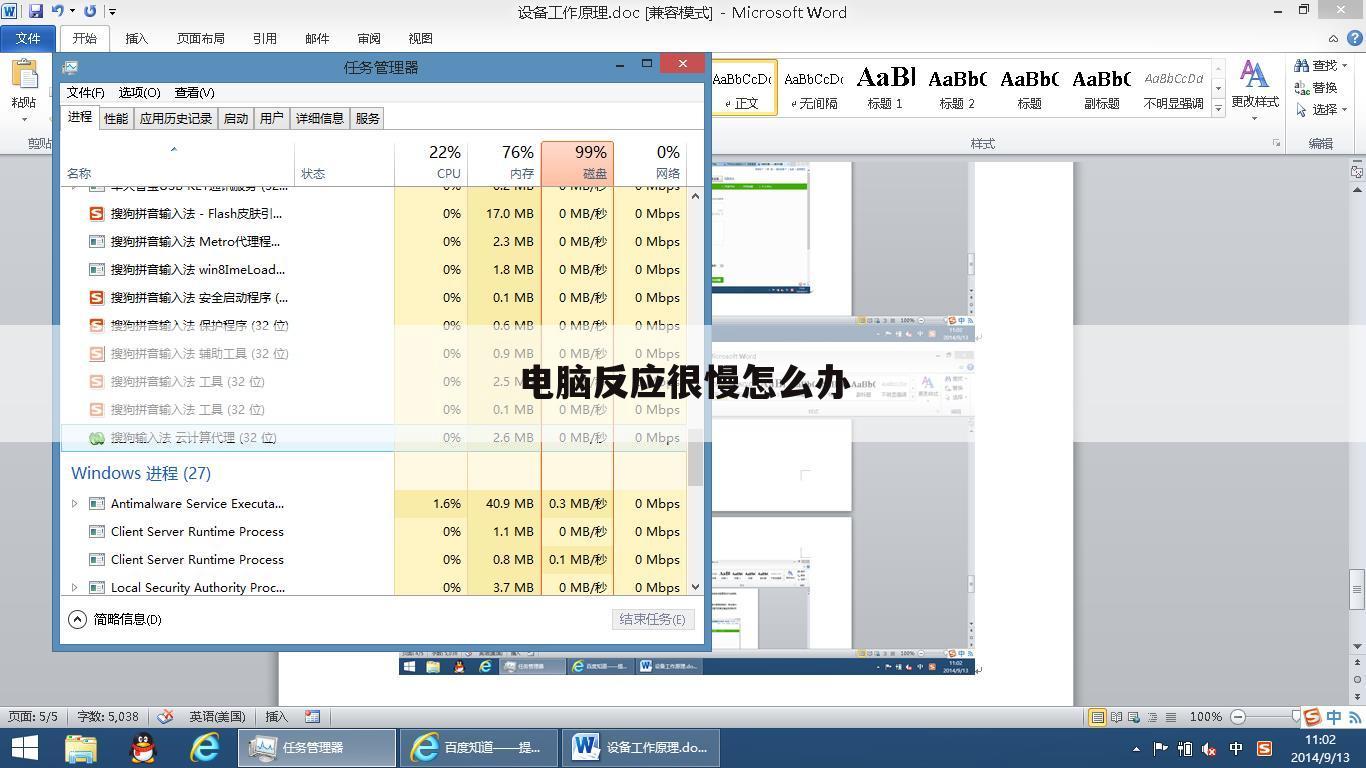Click the Previous Page double-arrow in Word scrollbar
This screenshot has height=768, width=1366.
pos(1357,664)
